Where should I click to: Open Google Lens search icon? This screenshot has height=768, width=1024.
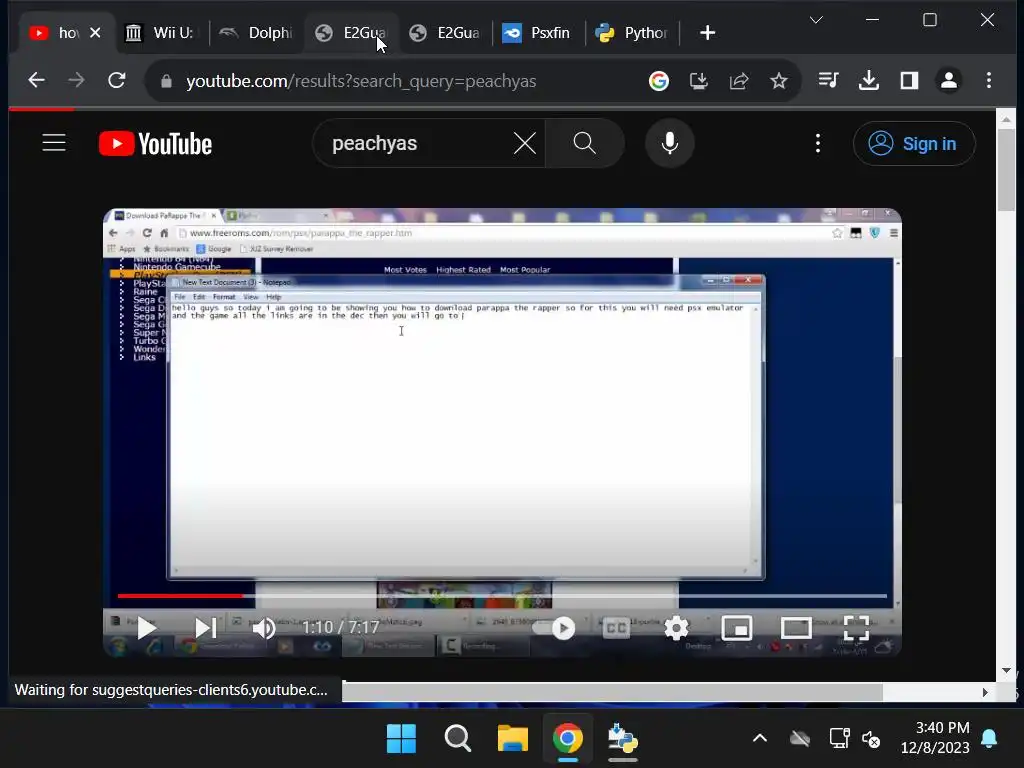[659, 80]
